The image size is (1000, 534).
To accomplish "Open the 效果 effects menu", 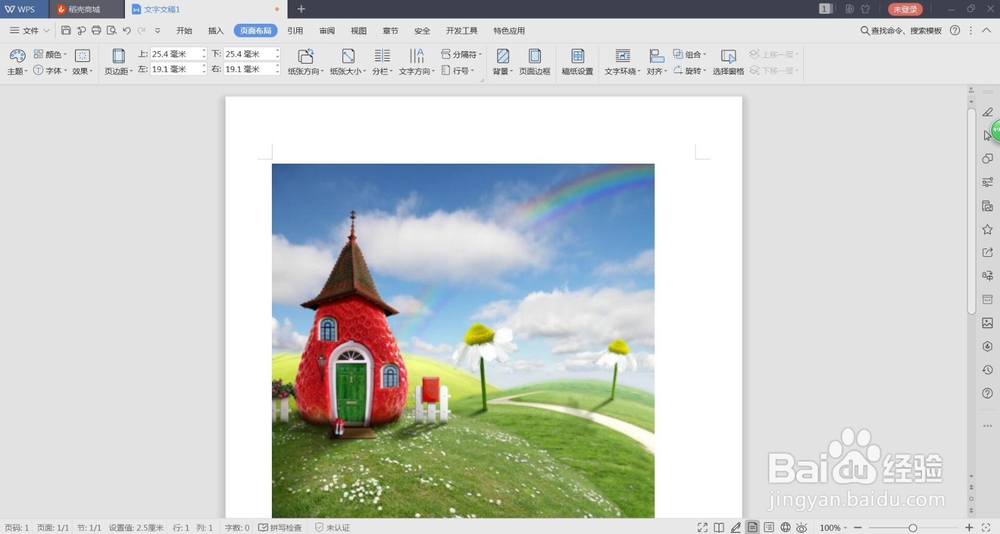I will [82, 63].
